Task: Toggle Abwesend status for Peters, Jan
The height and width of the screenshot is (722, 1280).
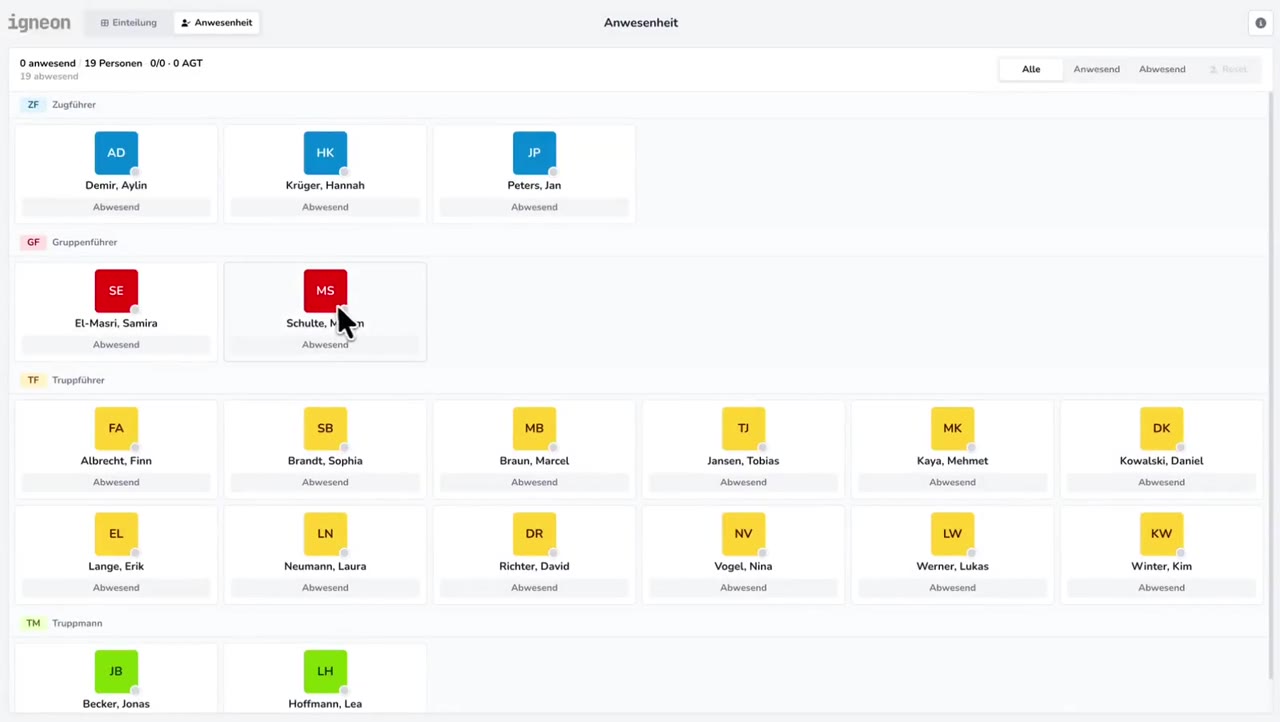Action: 534,207
